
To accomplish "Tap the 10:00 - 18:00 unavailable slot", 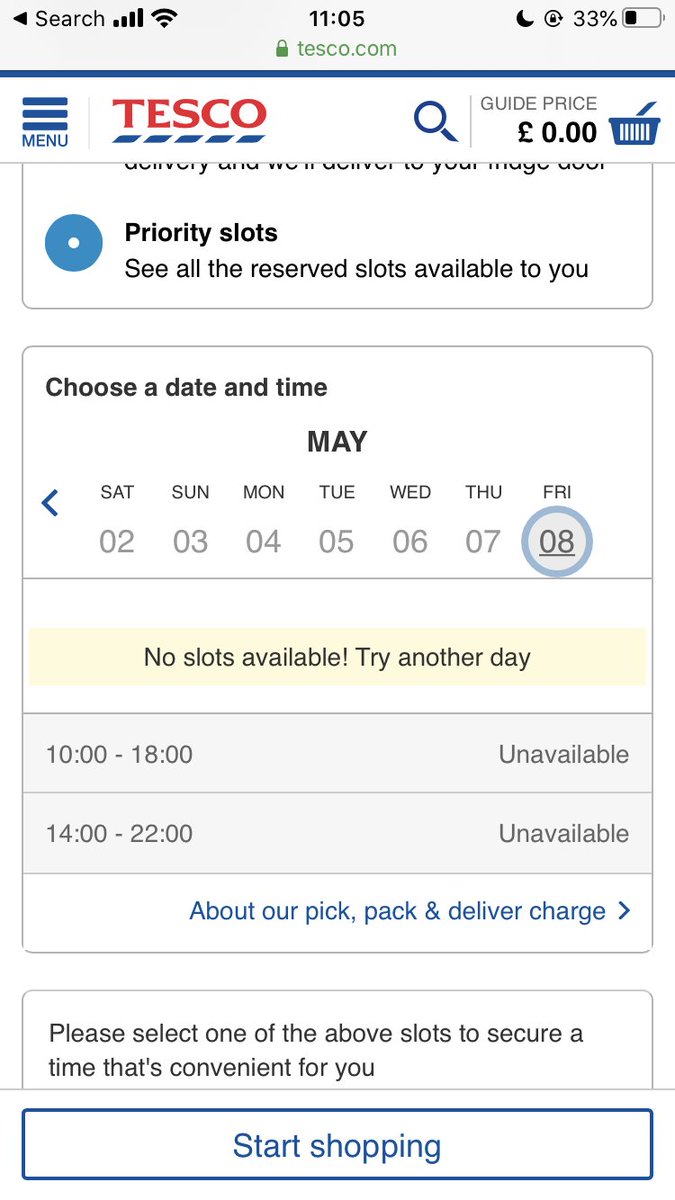I will coord(337,754).
